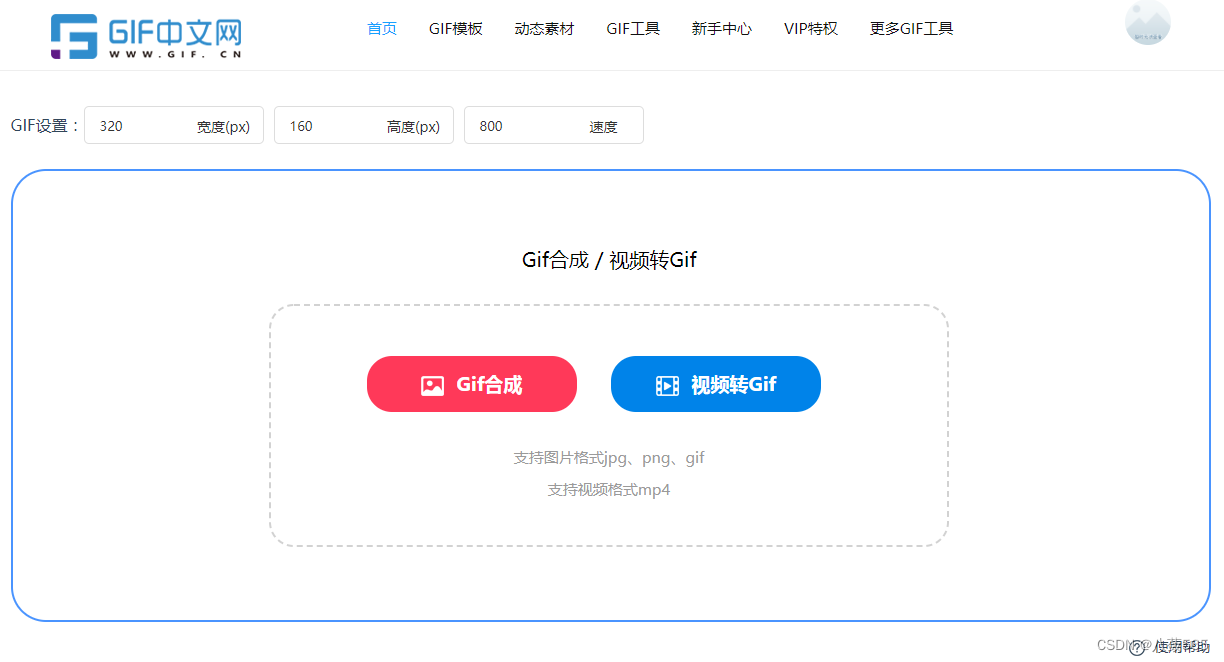
Task: Click the pink Gif合成 button
Action: click(x=471, y=383)
